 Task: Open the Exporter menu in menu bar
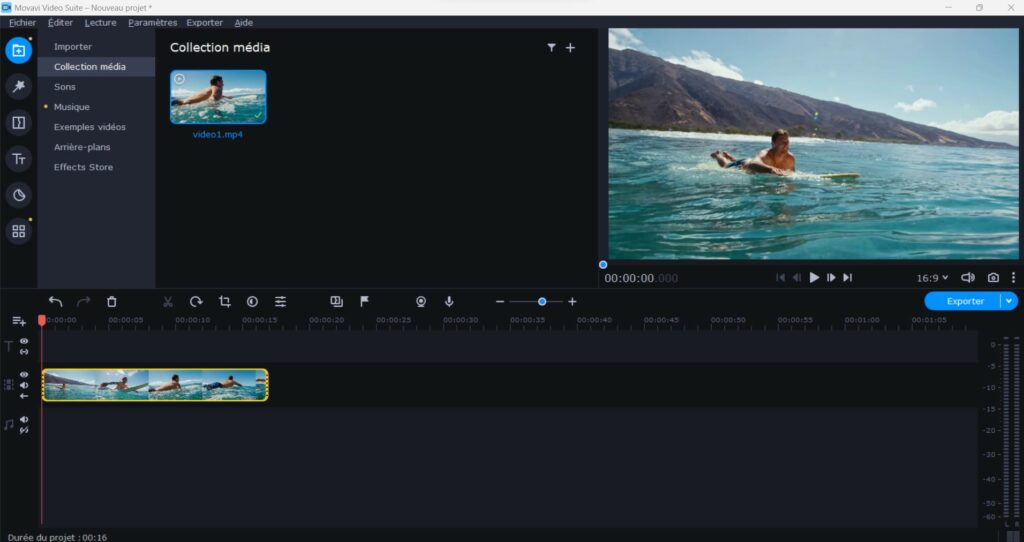coord(204,22)
